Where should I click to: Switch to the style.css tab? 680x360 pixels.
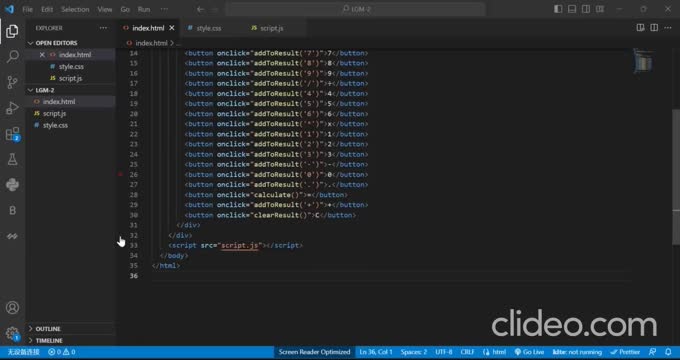tap(209, 28)
